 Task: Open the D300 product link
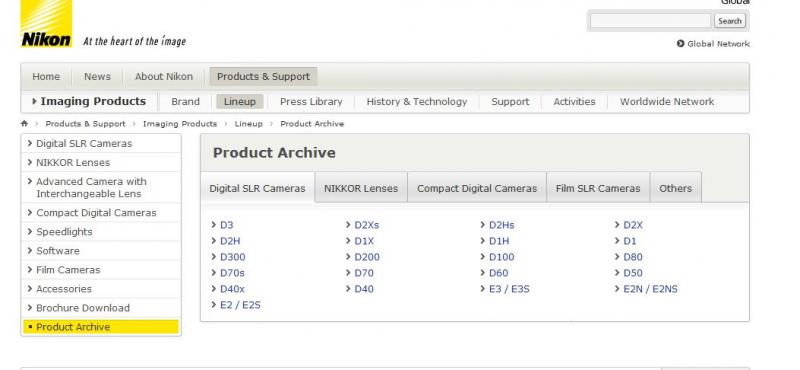(233, 257)
